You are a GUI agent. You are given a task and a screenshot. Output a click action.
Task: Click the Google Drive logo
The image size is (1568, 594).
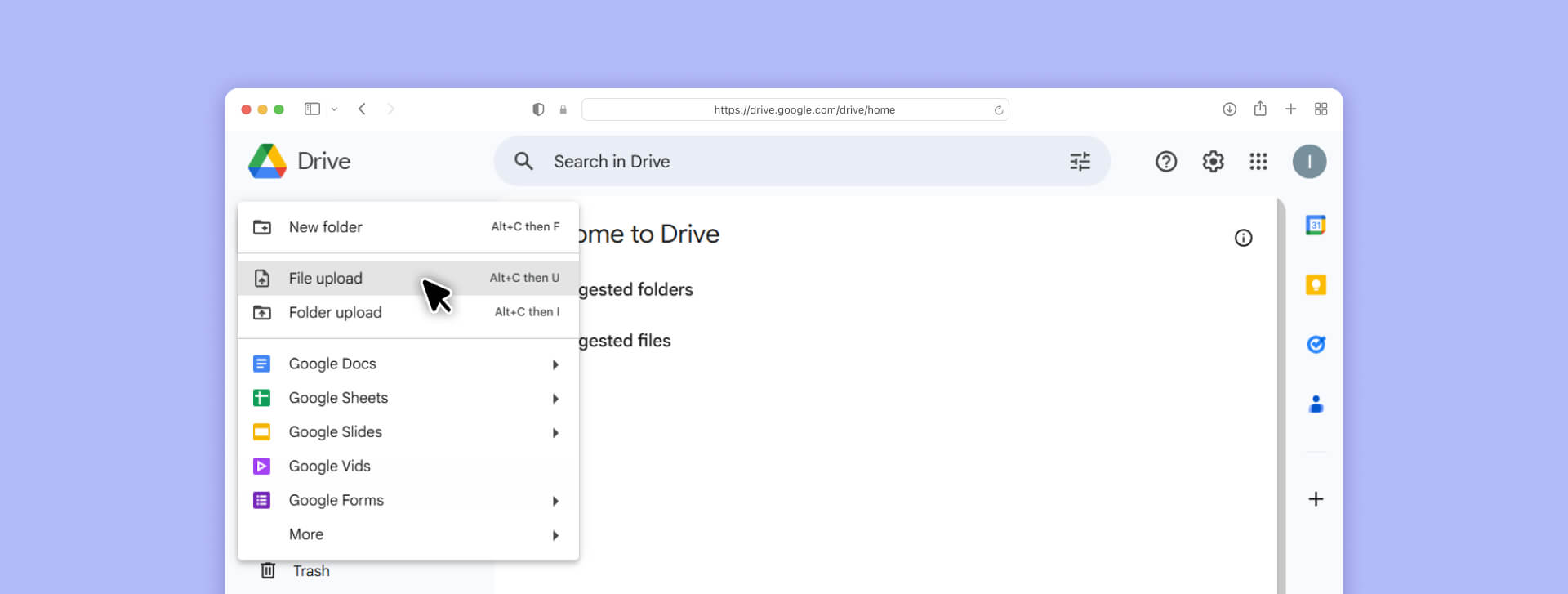coord(268,161)
